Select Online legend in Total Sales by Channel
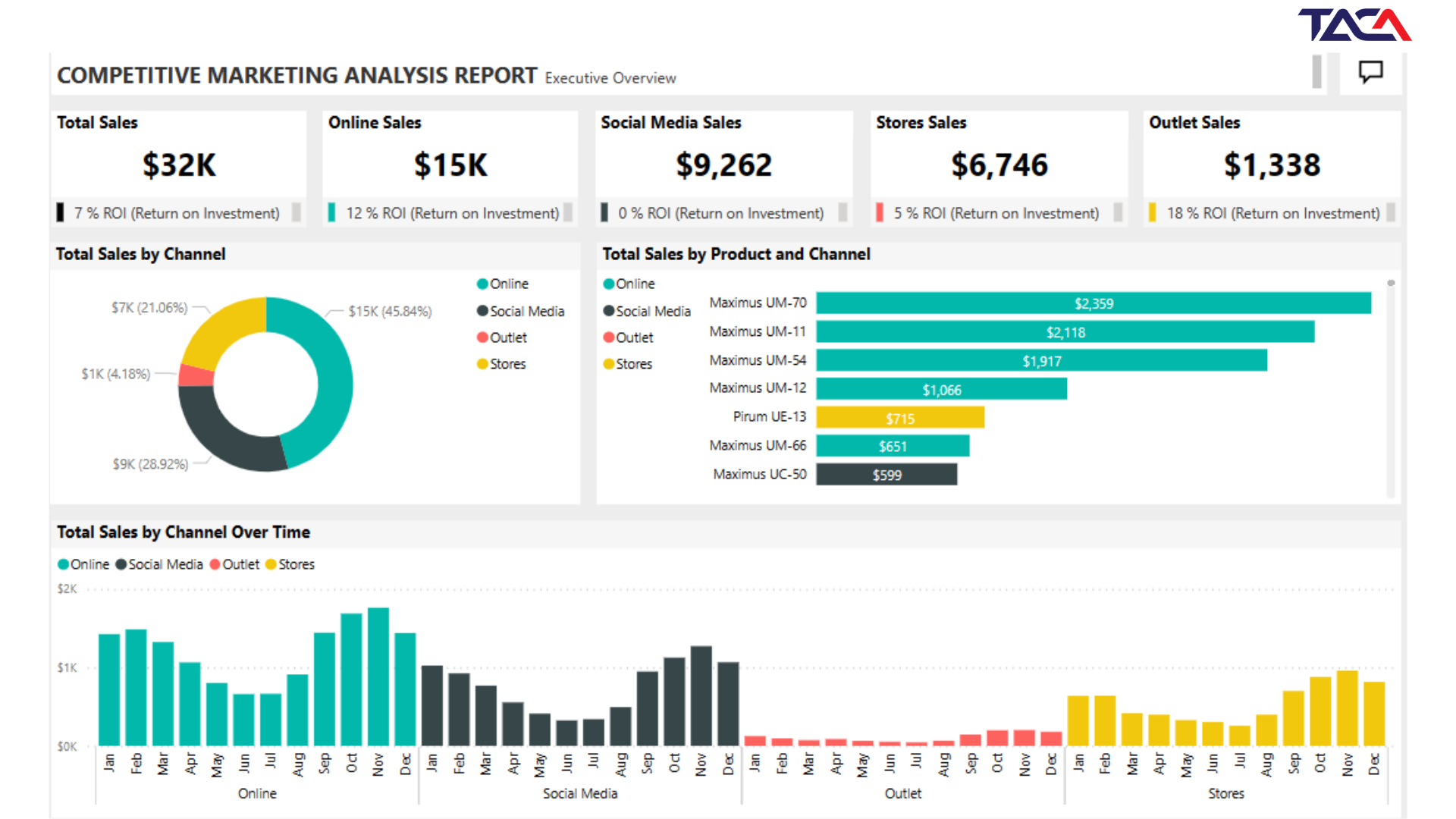 pos(503,284)
